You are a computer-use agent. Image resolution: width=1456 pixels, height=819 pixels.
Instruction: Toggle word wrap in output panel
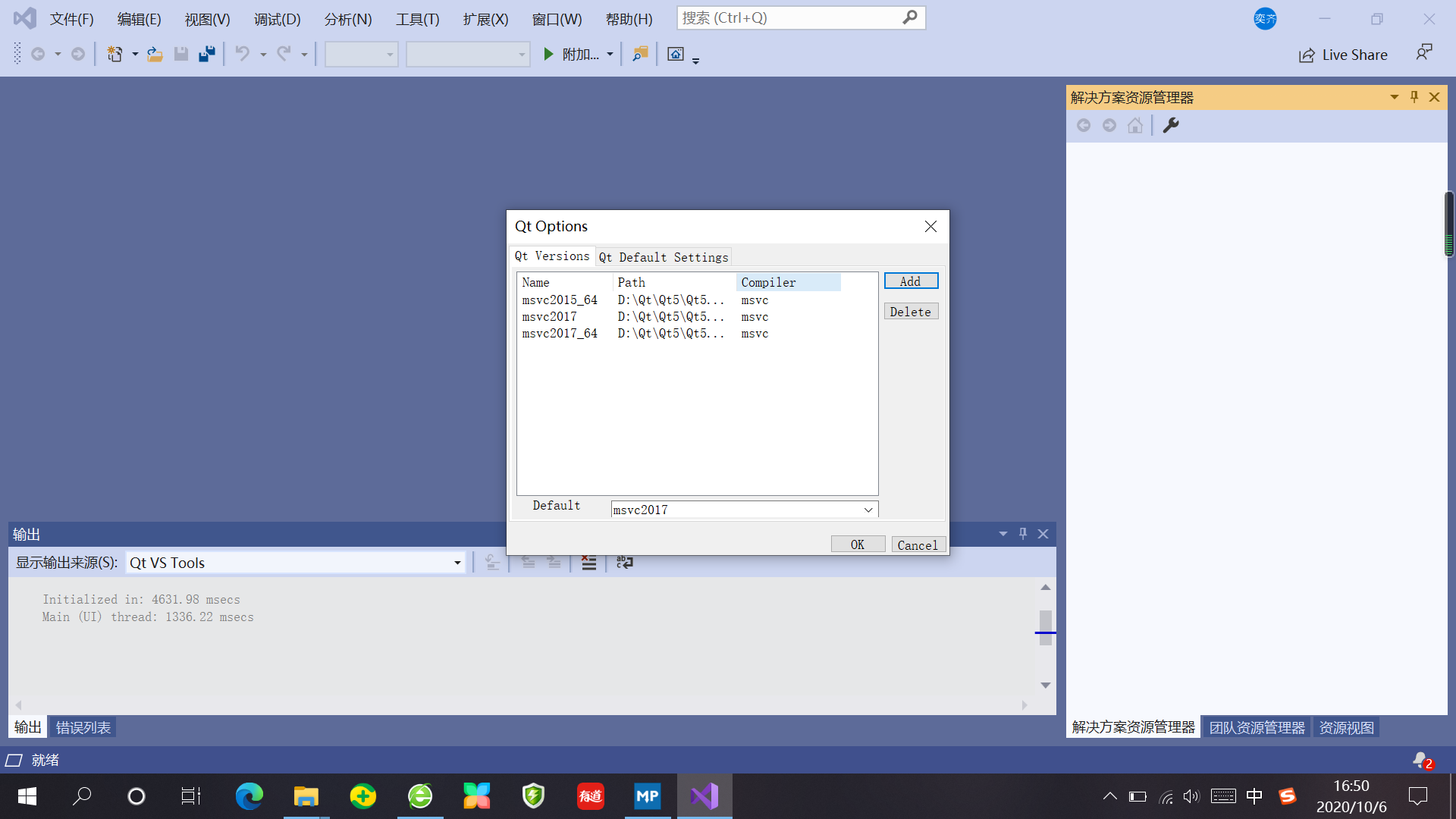pos(625,563)
